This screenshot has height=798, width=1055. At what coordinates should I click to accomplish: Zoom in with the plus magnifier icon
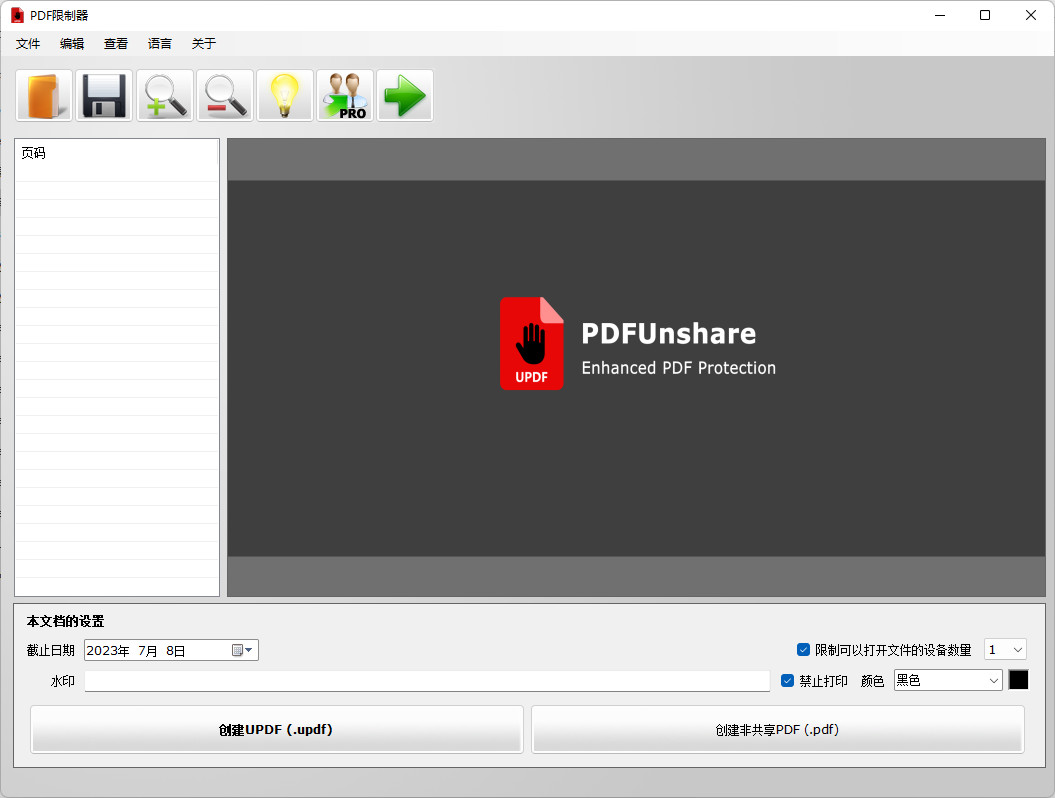pos(165,96)
